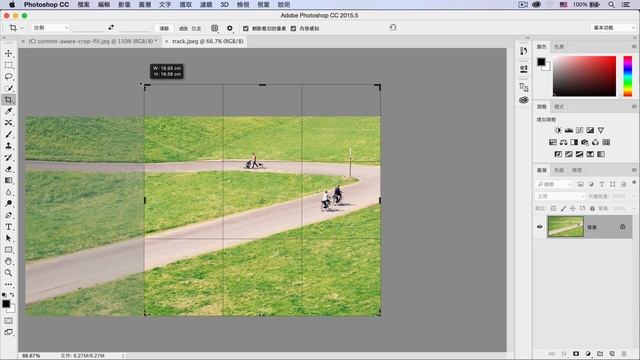Open the Edit Toolbar three-dots button
640x360 pixels.
[x=9, y=284]
